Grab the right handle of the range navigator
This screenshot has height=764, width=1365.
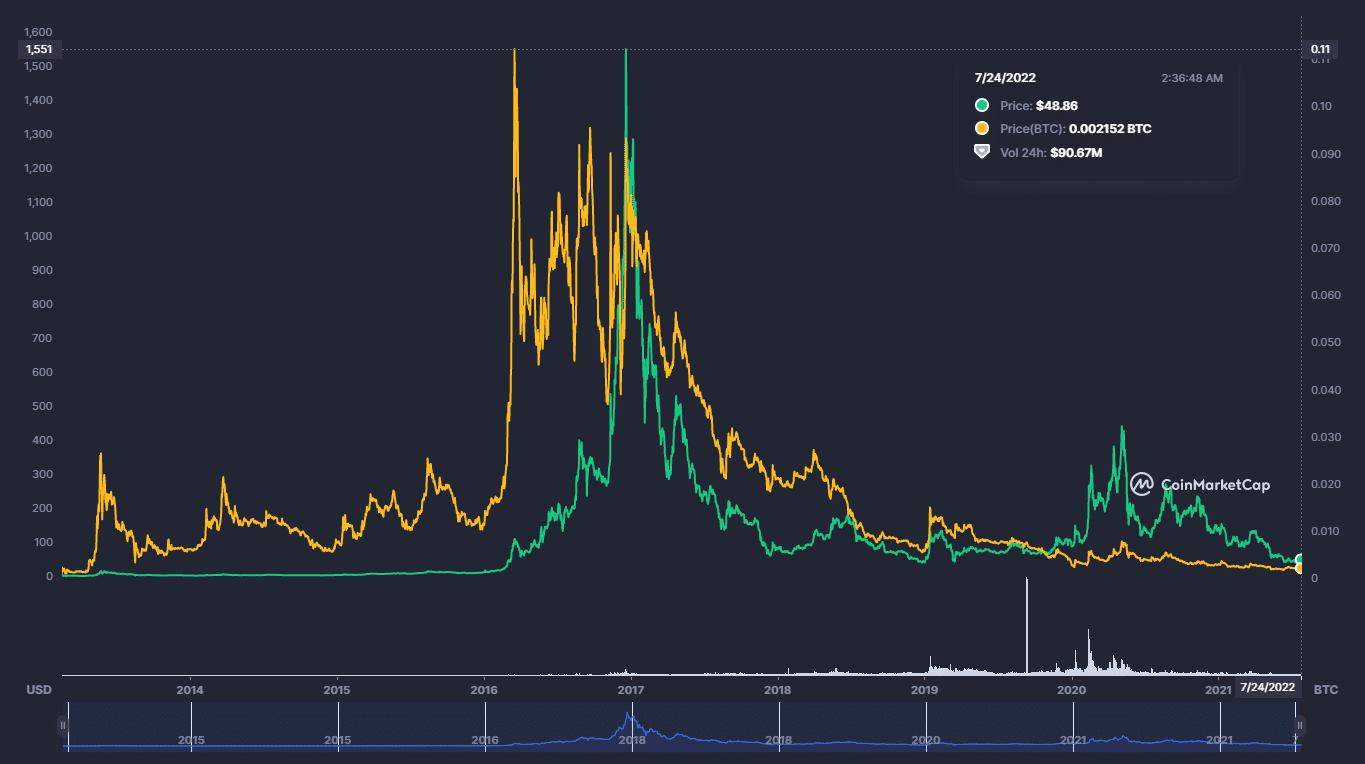point(1300,726)
